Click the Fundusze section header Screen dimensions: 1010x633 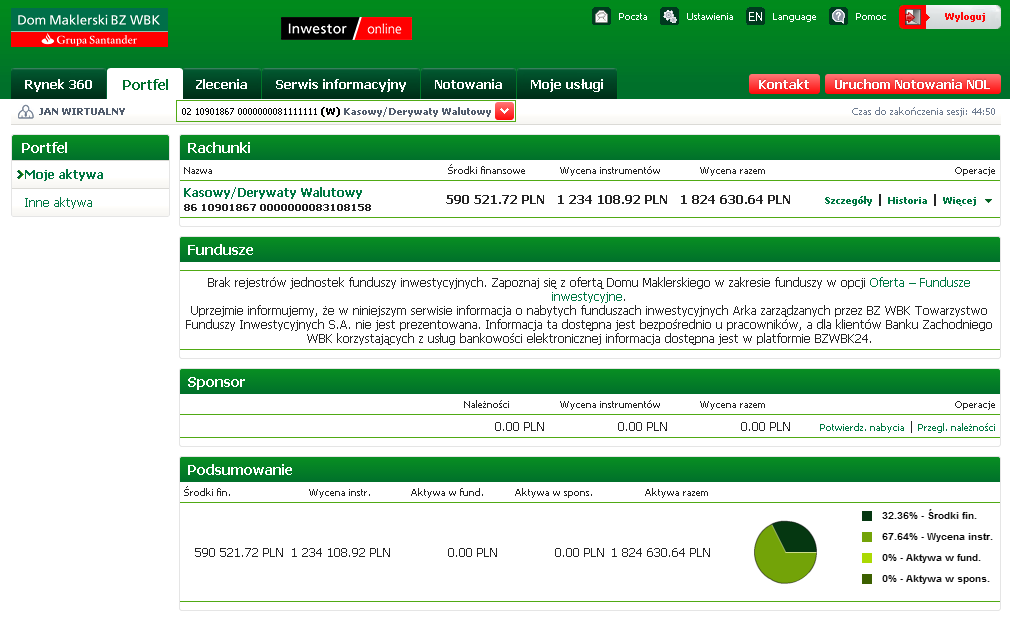click(x=589, y=250)
